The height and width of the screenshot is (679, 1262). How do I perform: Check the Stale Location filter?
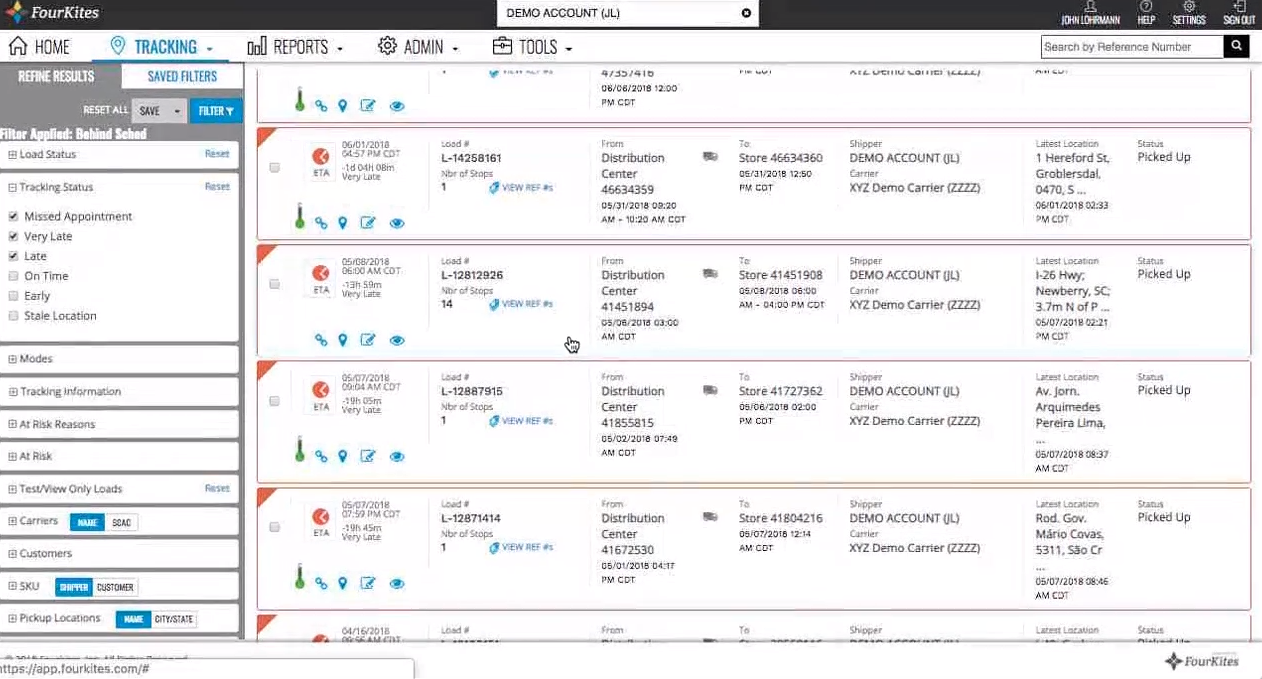[x=13, y=316]
